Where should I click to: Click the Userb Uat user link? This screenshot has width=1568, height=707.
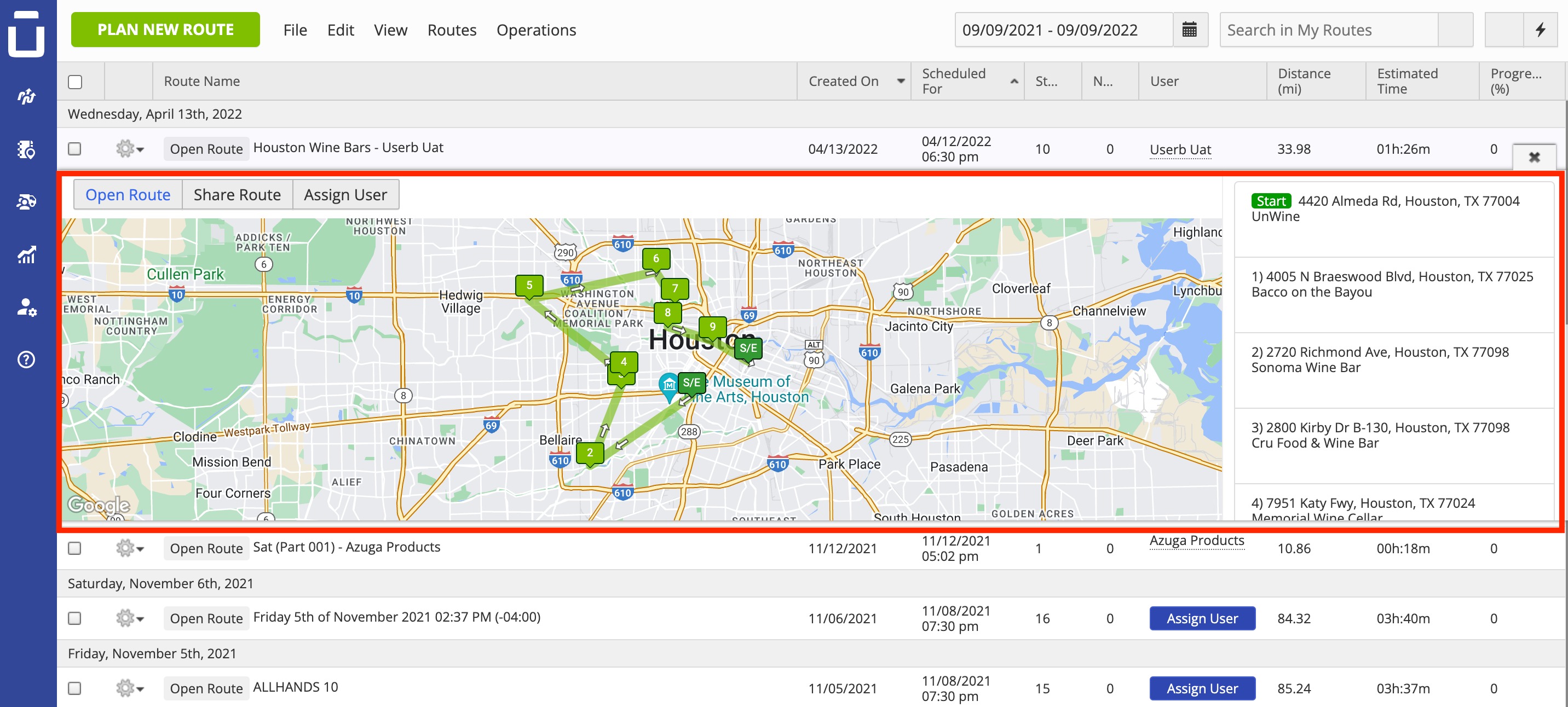pyautogui.click(x=1180, y=149)
